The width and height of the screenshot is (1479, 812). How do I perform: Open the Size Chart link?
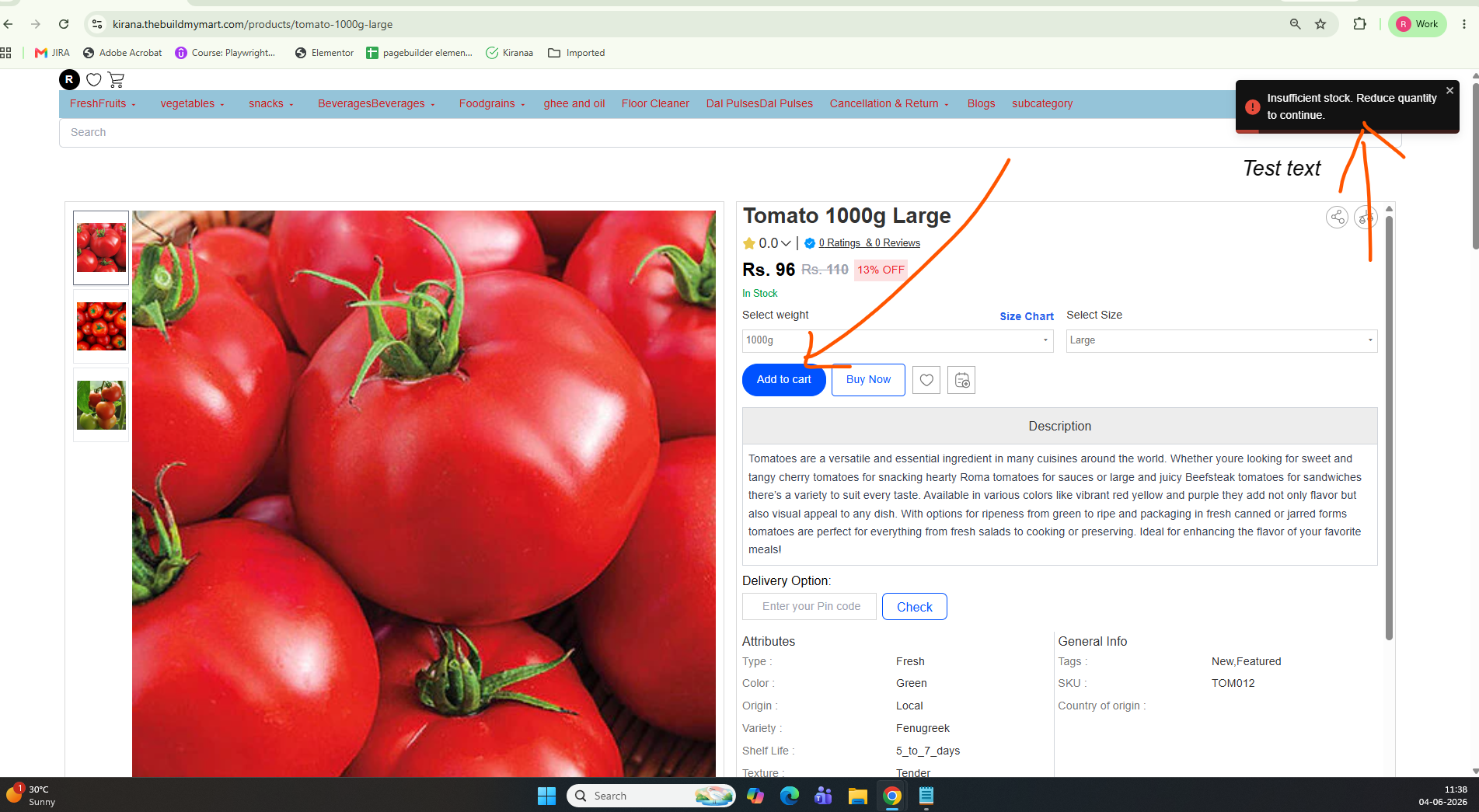tap(1027, 316)
